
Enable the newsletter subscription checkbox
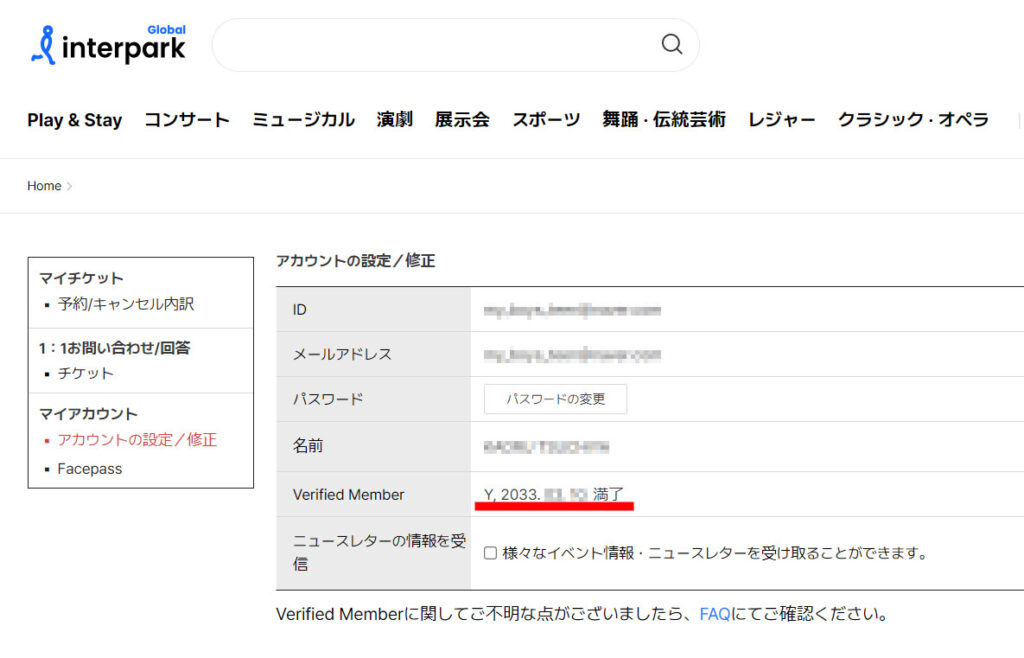click(x=490, y=553)
